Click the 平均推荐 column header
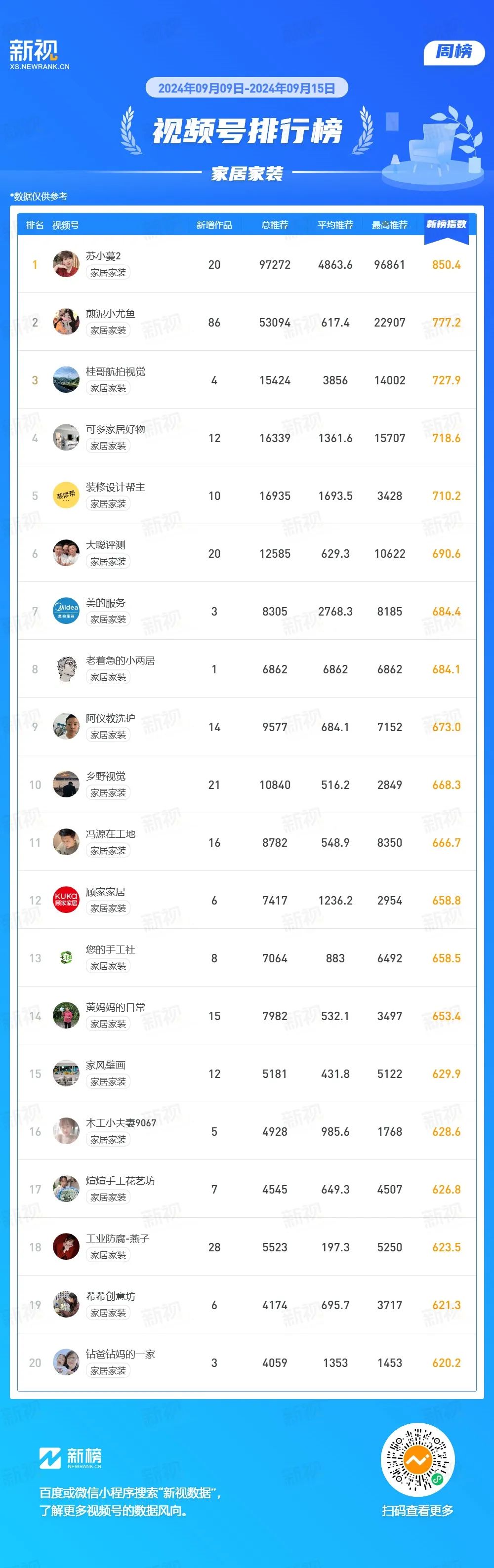The height and width of the screenshot is (1568, 494). click(335, 225)
